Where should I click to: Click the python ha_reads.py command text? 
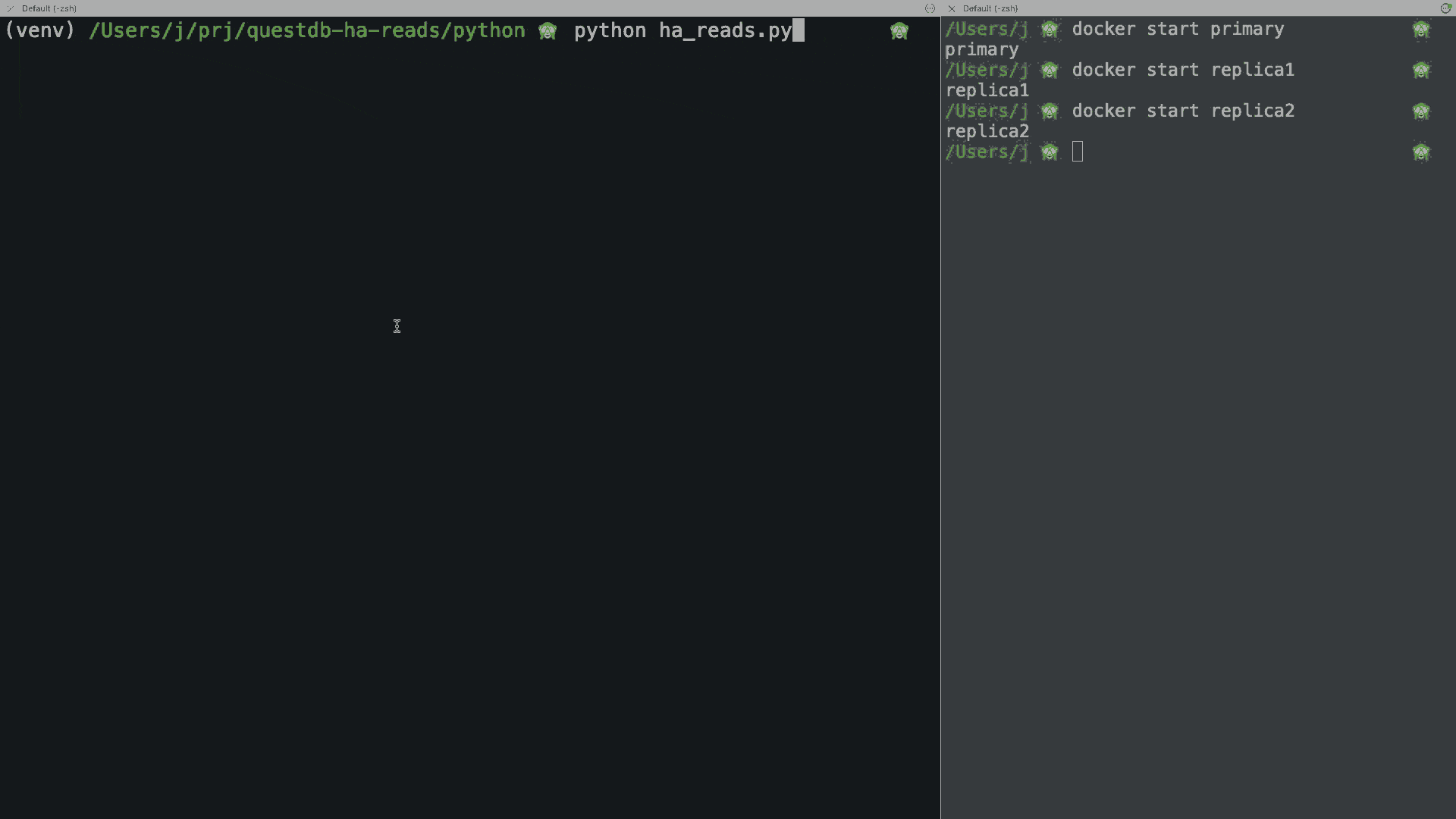(682, 31)
